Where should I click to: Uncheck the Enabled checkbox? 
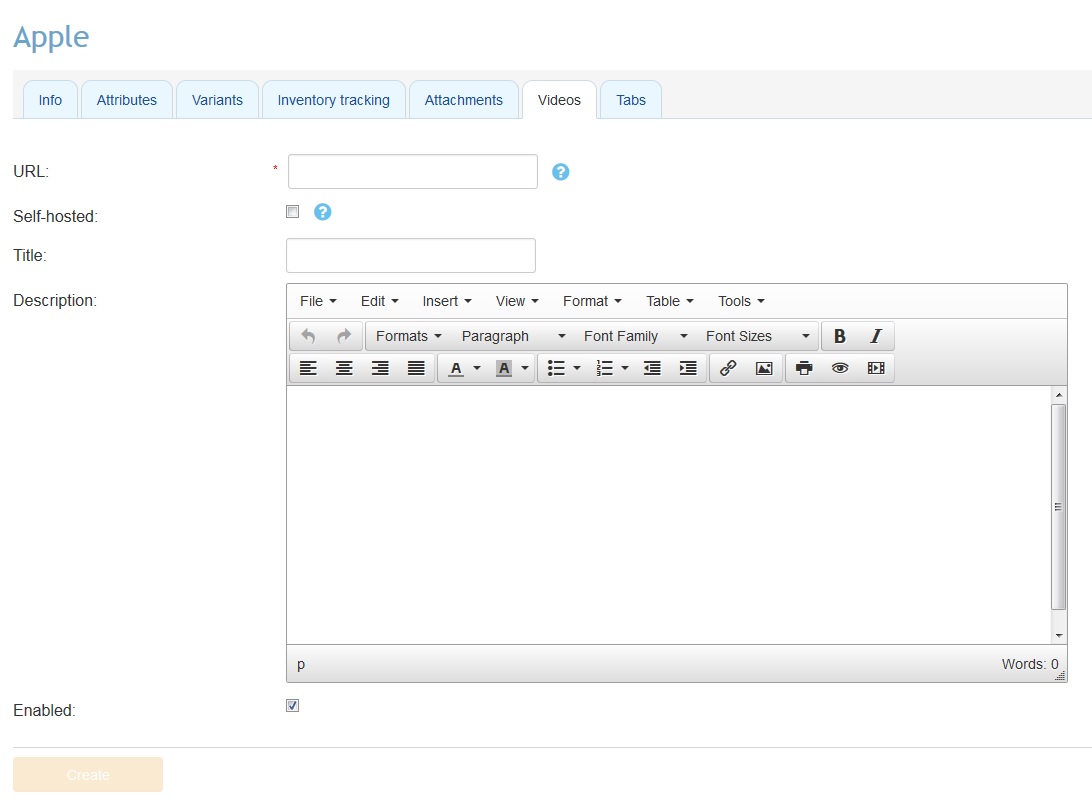point(292,705)
